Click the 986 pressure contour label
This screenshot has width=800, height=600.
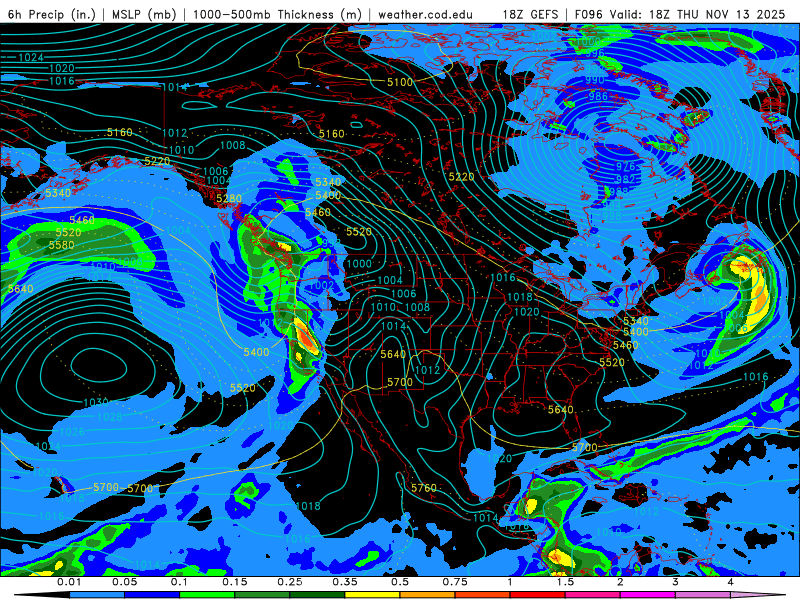tap(598, 96)
